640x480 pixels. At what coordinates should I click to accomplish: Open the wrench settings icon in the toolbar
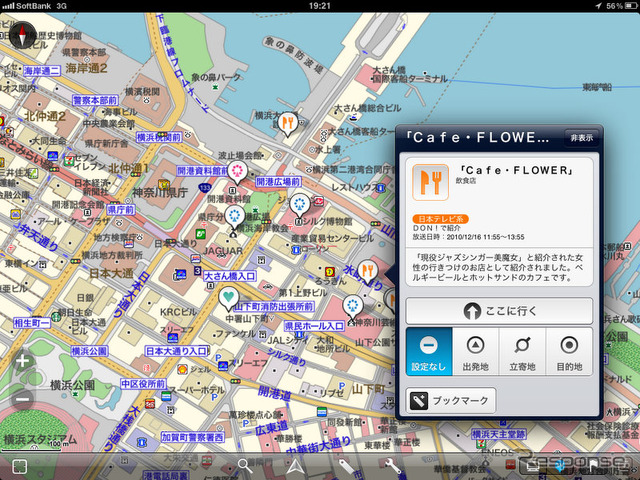(x=393, y=467)
